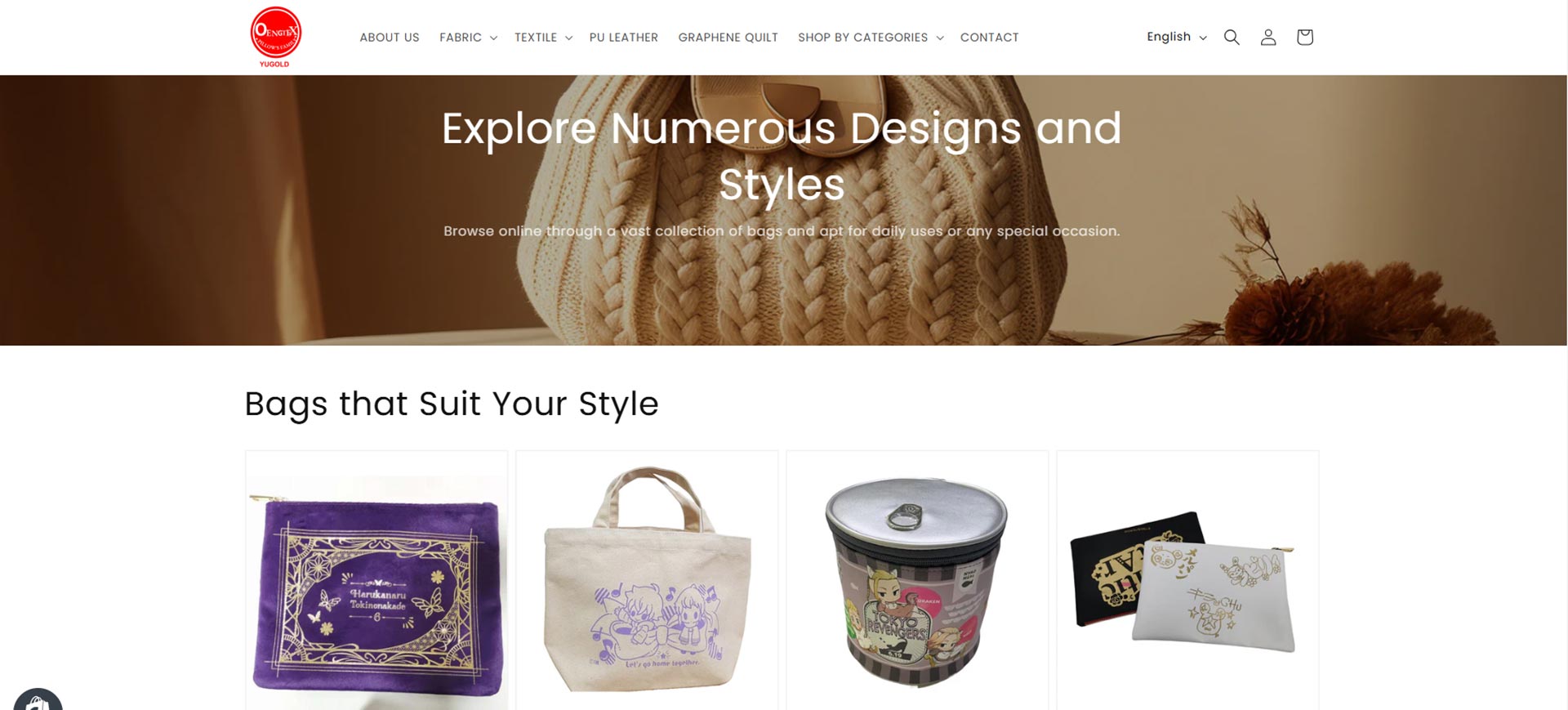Open the shopping cart icon

(x=1305, y=37)
